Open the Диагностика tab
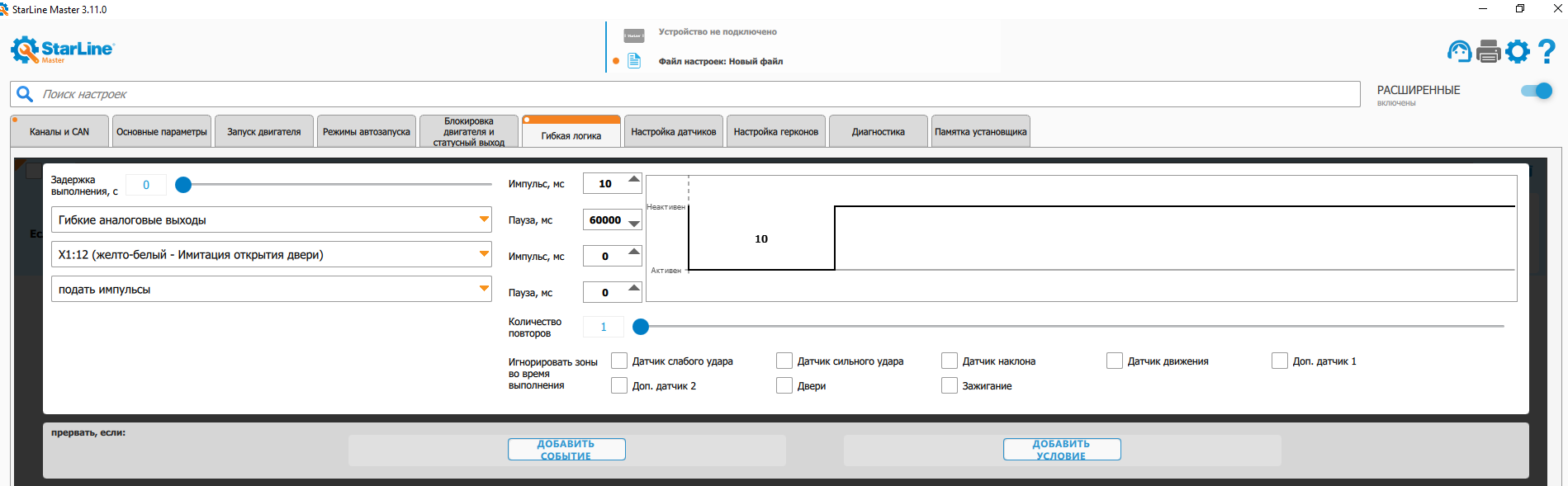The height and width of the screenshot is (486, 1568). point(878,132)
